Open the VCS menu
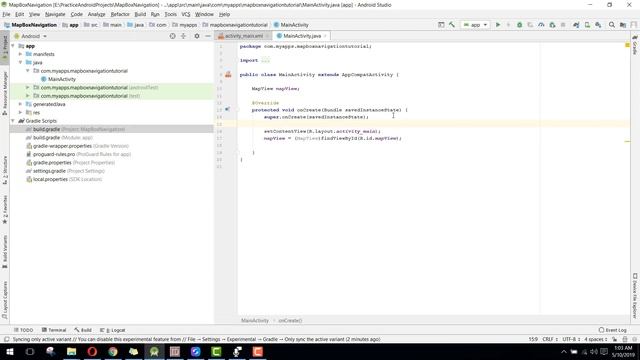Image resolution: width=640 pixels, height=360 pixels. pos(186,14)
